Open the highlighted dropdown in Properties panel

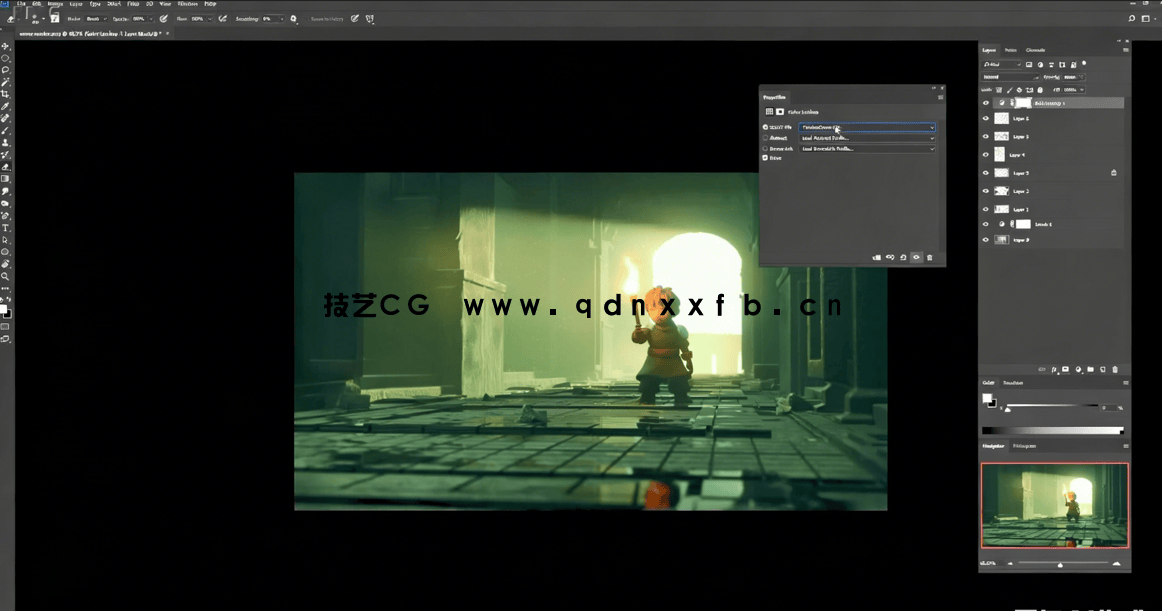(x=867, y=128)
